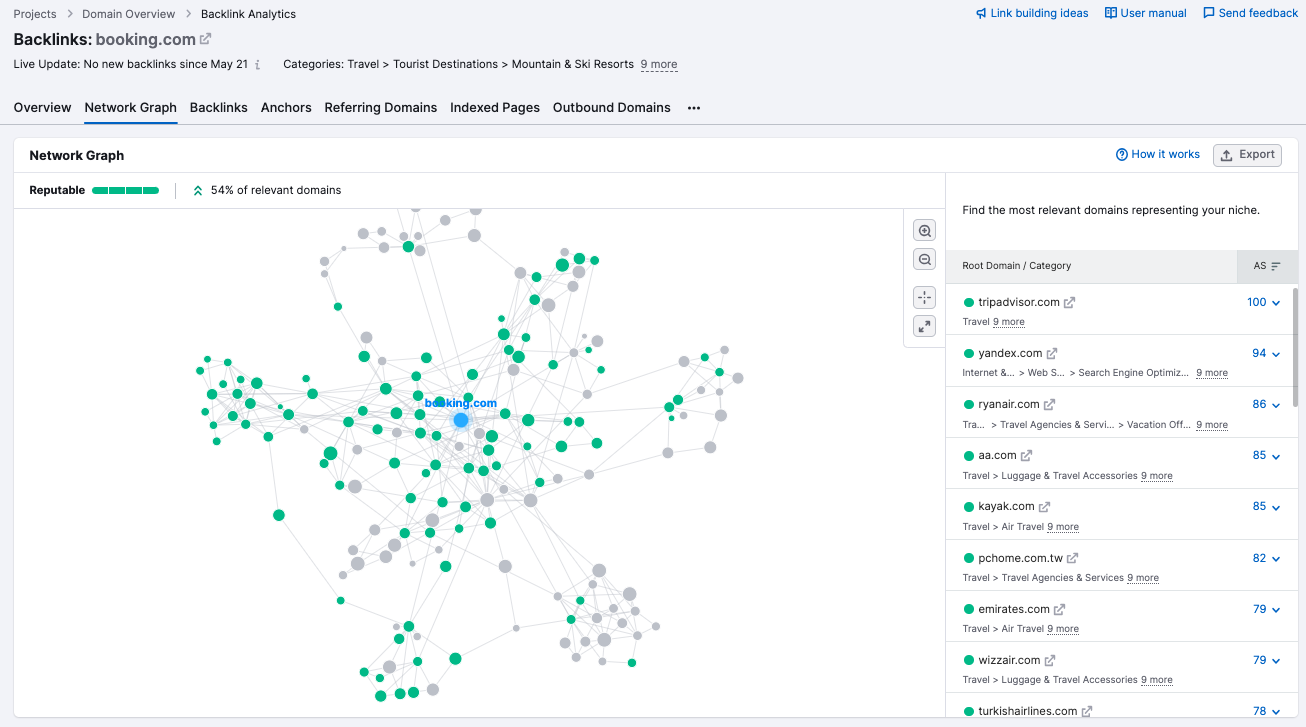The width and height of the screenshot is (1306, 727).
Task: Center the graph using the crosshair icon
Action: (x=924, y=297)
